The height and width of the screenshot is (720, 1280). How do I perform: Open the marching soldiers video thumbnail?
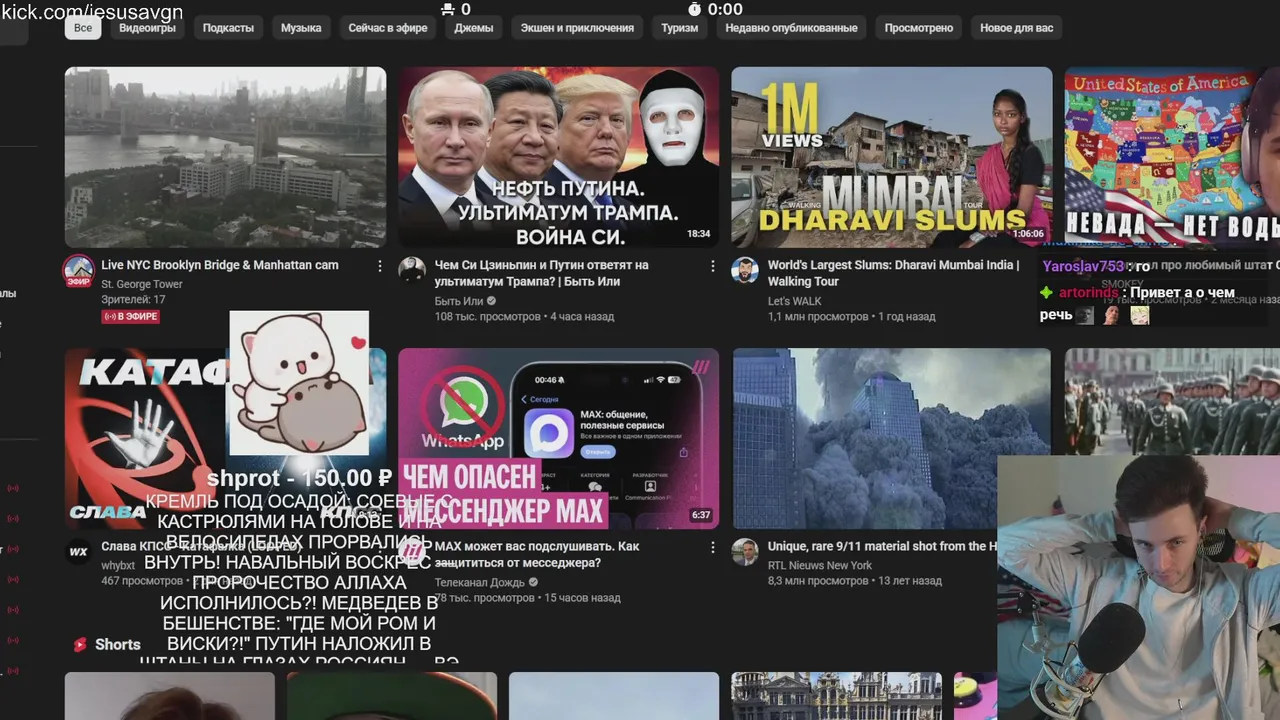coord(1172,401)
